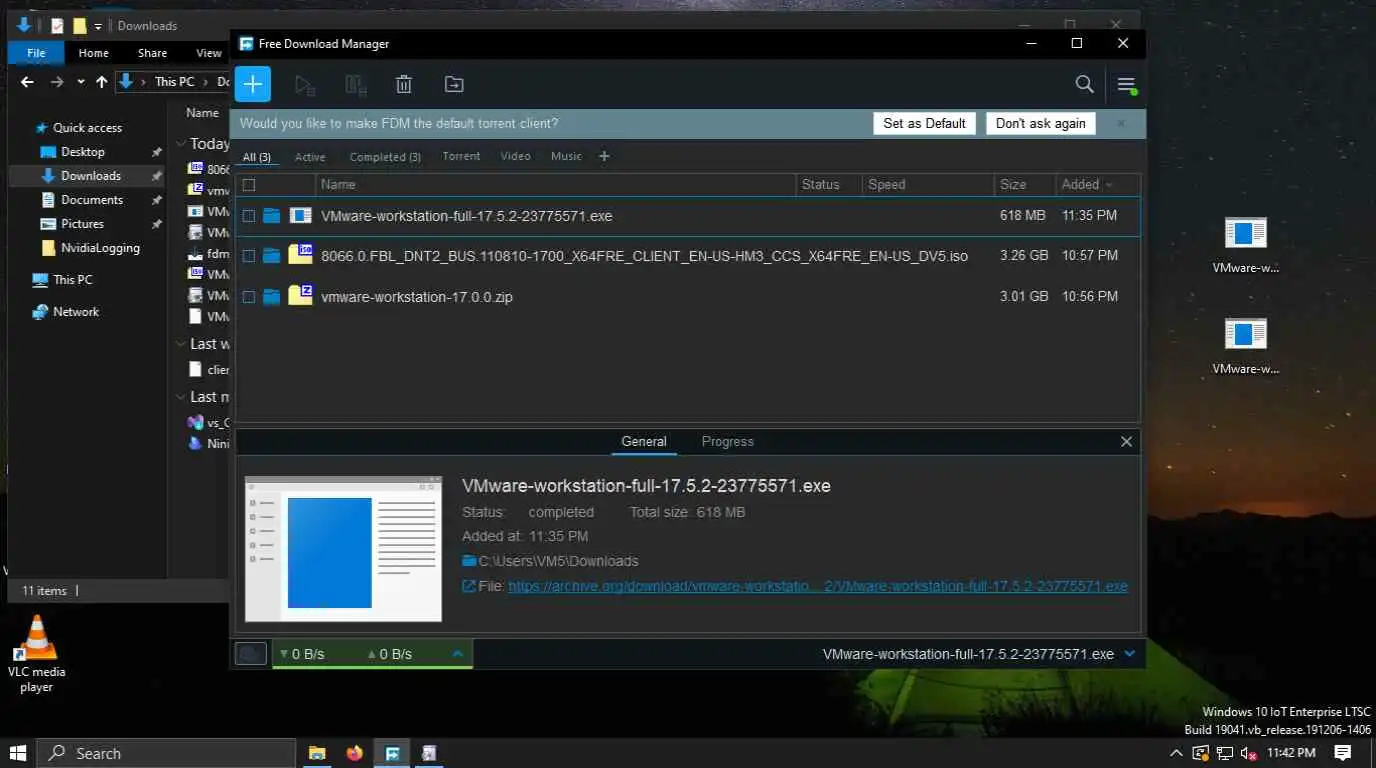Select the 8066.0.FBL_DNT2_BUS iso file name
Viewport: 1376px width, 768px height.
point(644,256)
